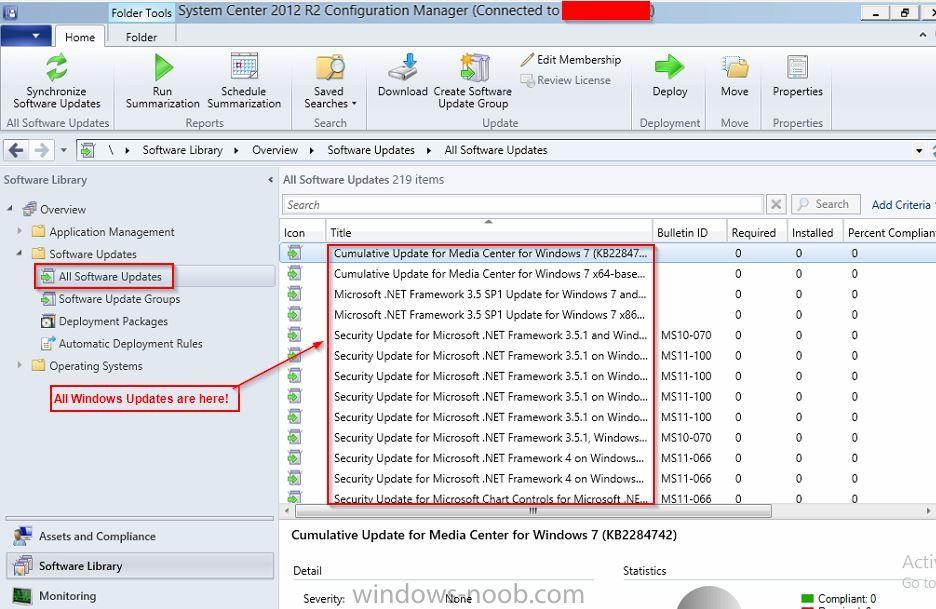This screenshot has height=609, width=936.
Task: Click Synchronize Software Updates icon
Action: 57,67
